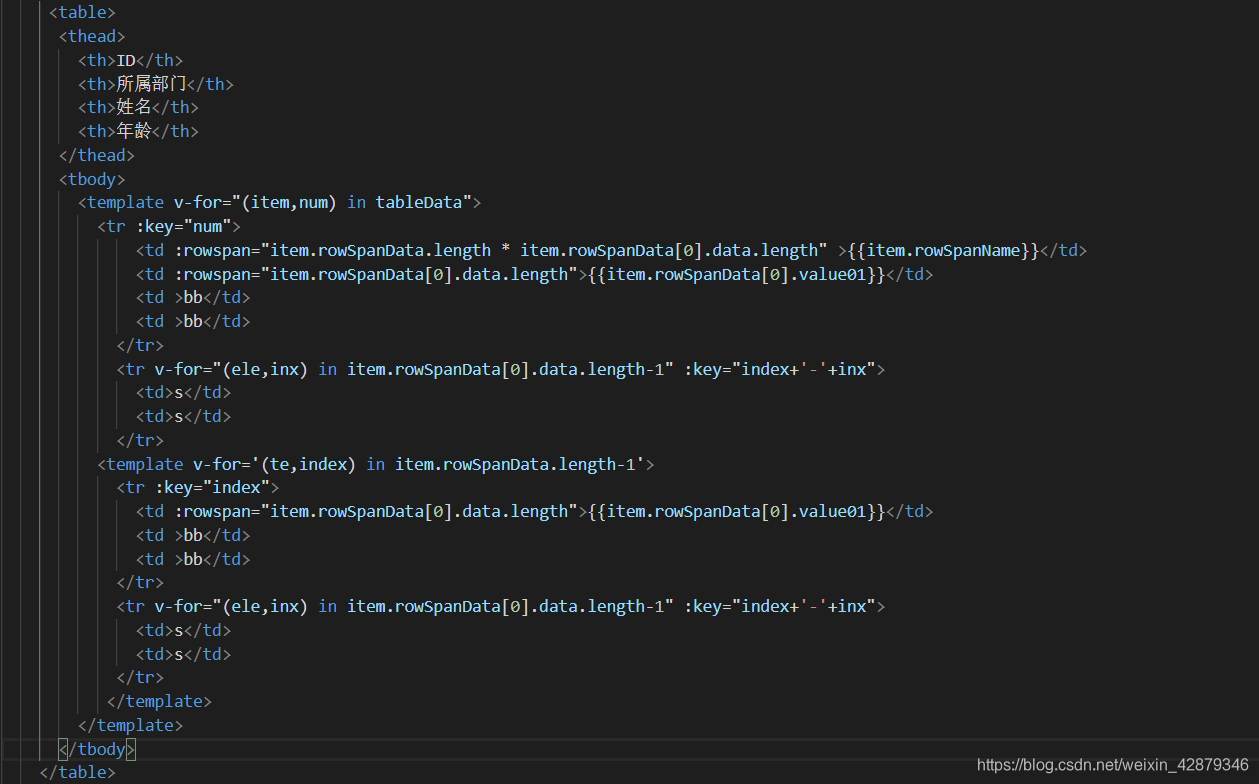Click the :key="index" attribute on tr
Viewport: 1259px width, 784px height.
point(212,488)
